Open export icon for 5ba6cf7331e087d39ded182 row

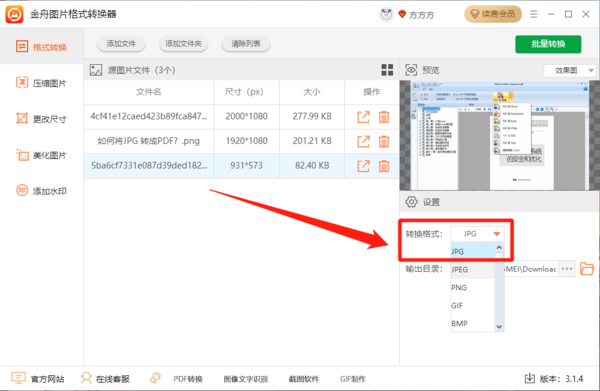[364, 166]
